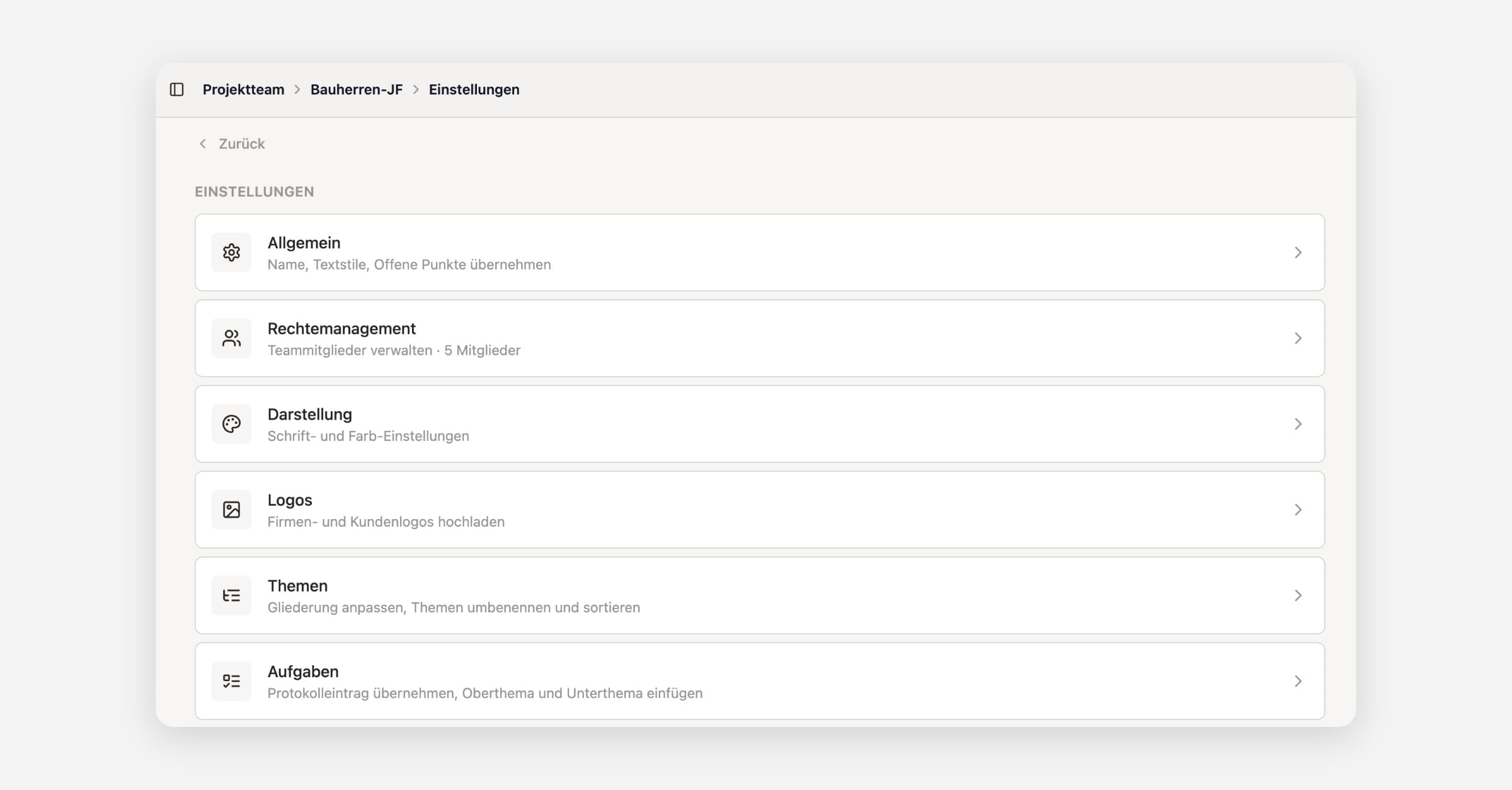
Task: Open the Themen settings title
Action: pyautogui.click(x=297, y=586)
